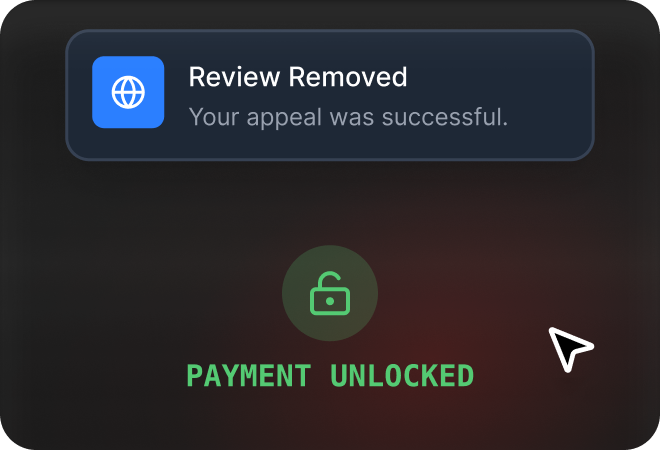Click the white globe glyph in the blue square
Image resolution: width=660 pixels, height=450 pixels.
tap(128, 92)
